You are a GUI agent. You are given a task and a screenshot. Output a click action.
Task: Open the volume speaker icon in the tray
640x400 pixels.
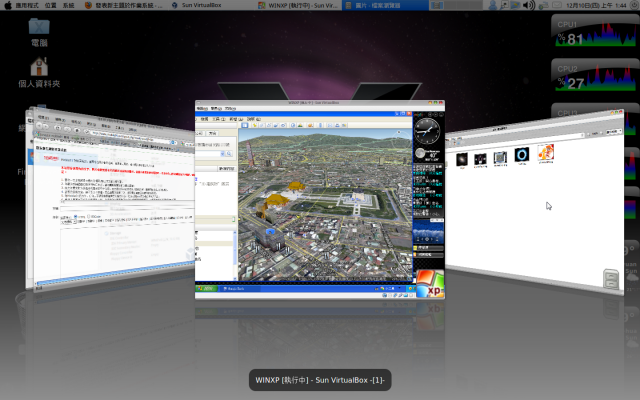coord(529,5)
